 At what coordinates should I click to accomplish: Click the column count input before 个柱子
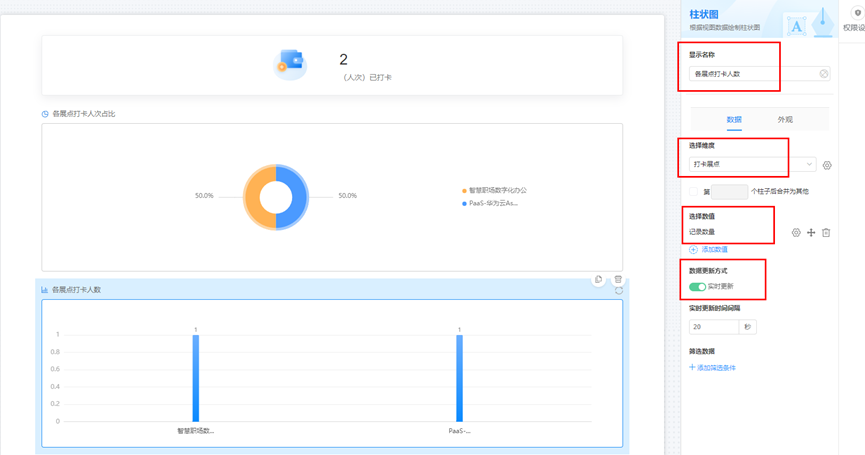pyautogui.click(x=729, y=191)
